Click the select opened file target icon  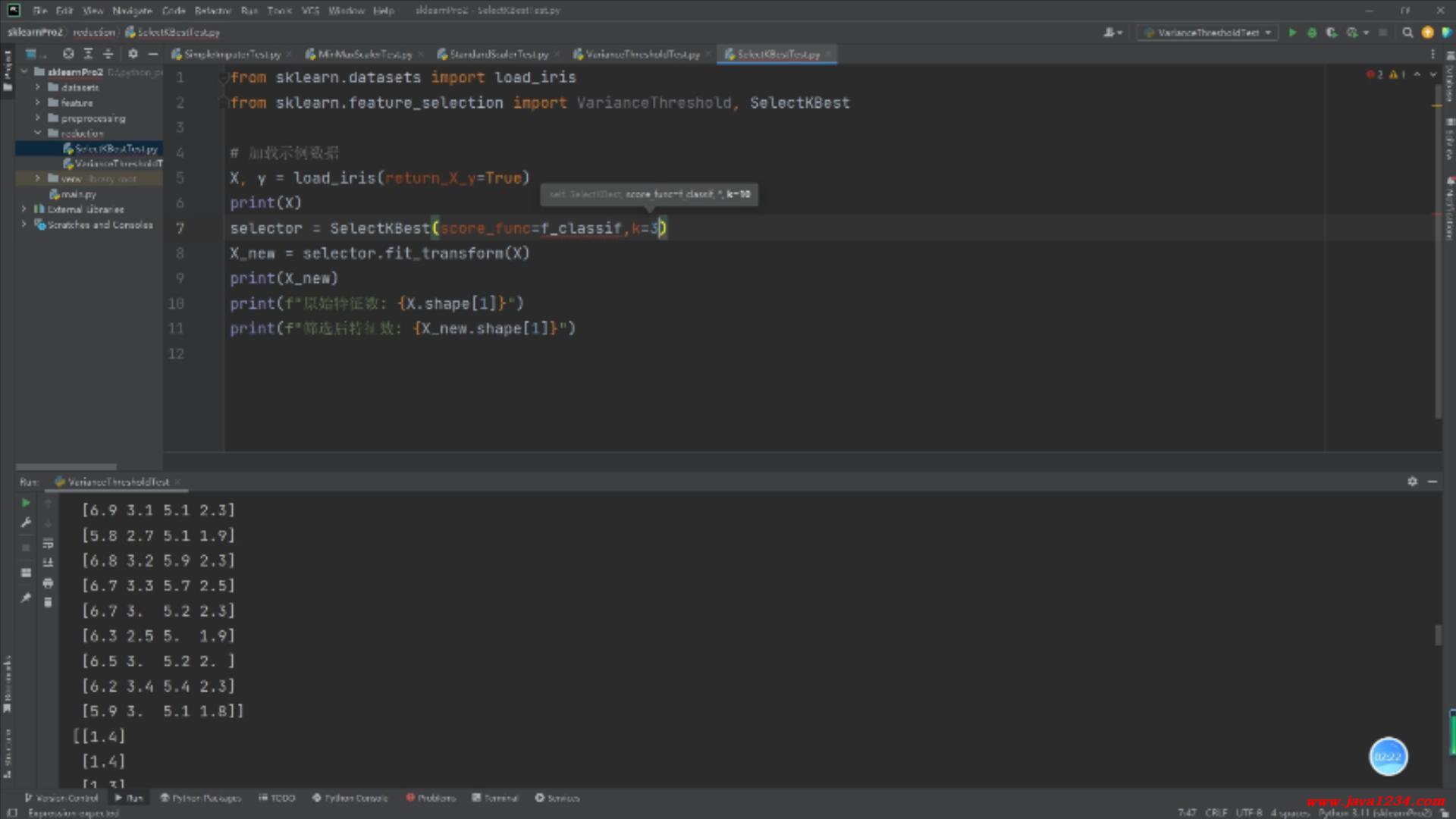point(68,54)
